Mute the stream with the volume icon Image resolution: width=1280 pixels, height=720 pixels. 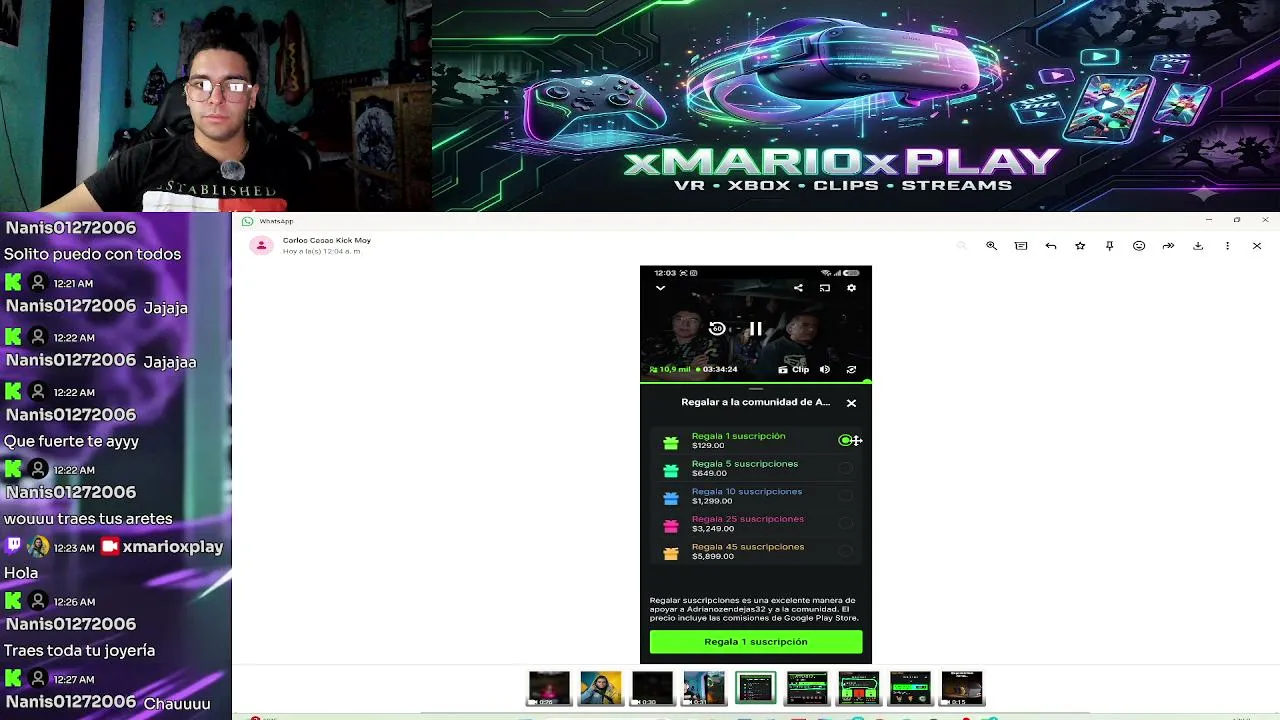click(x=825, y=369)
